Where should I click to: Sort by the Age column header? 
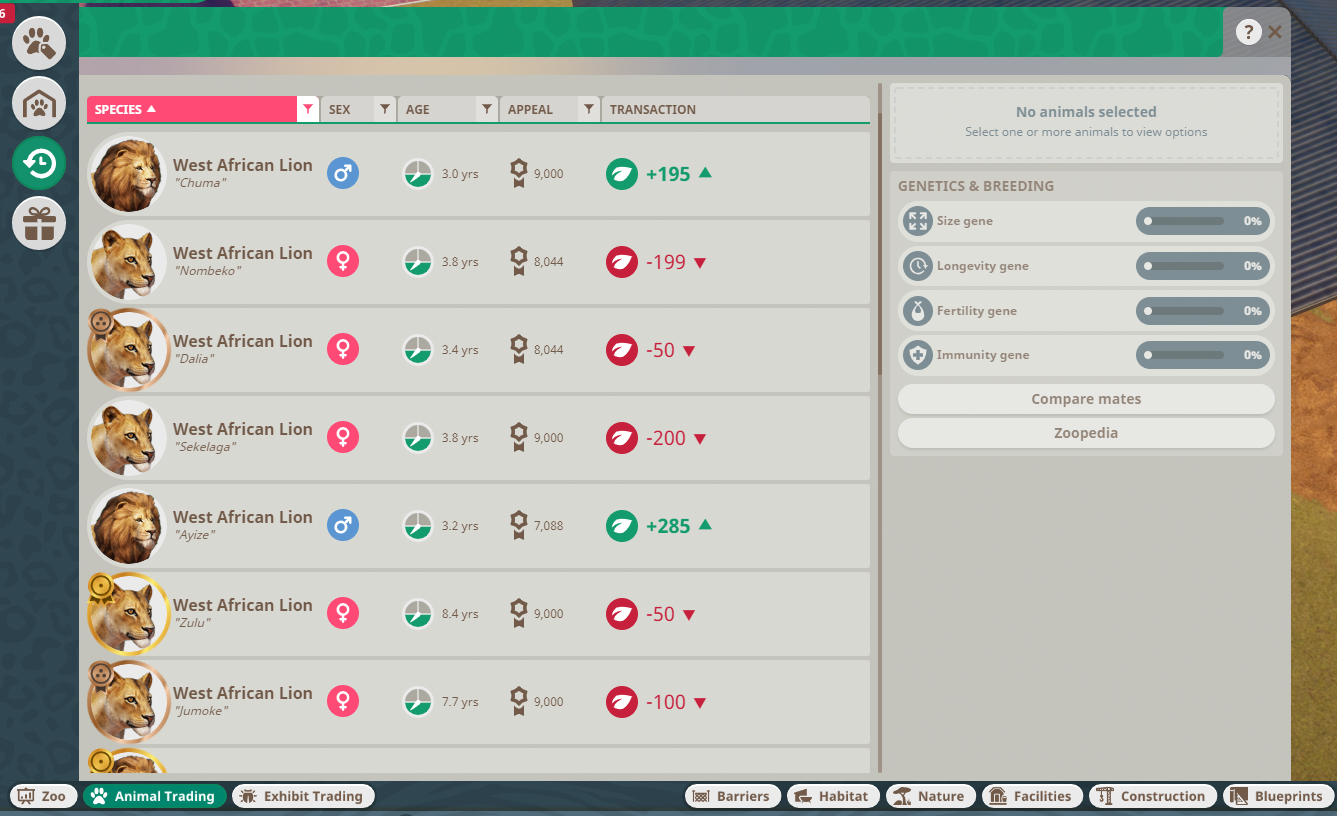coord(437,109)
